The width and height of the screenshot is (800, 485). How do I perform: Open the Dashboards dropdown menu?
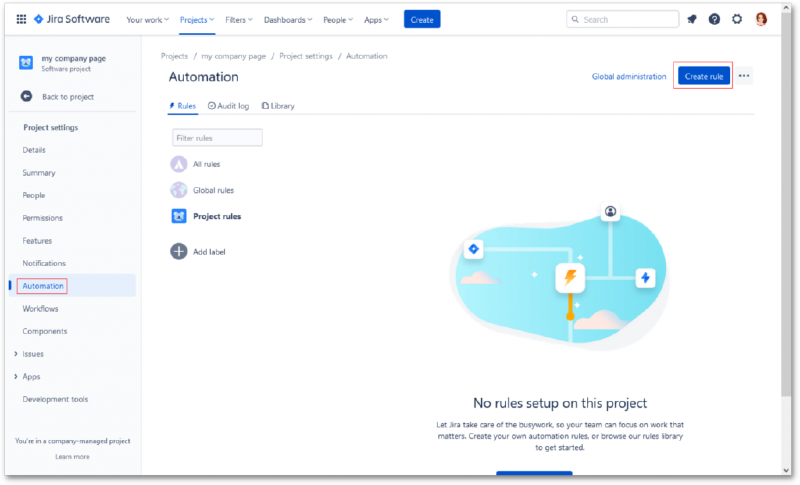click(x=288, y=20)
